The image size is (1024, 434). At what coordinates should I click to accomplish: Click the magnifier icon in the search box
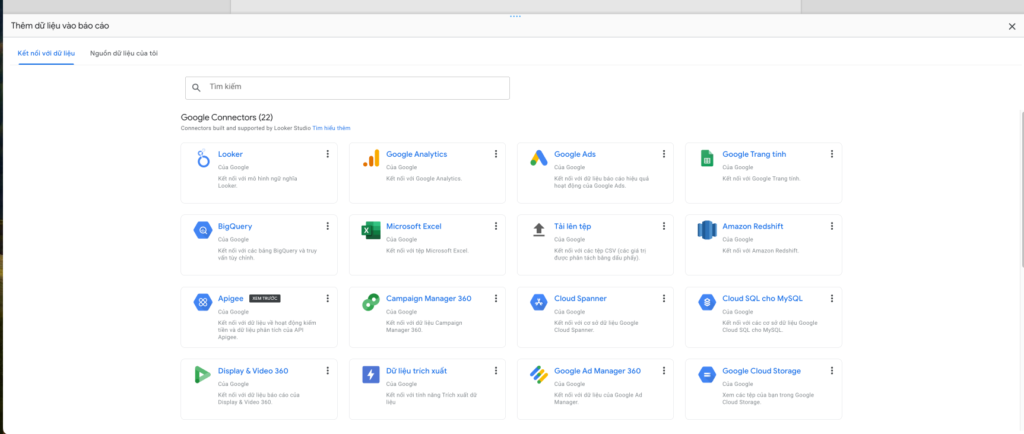196,87
